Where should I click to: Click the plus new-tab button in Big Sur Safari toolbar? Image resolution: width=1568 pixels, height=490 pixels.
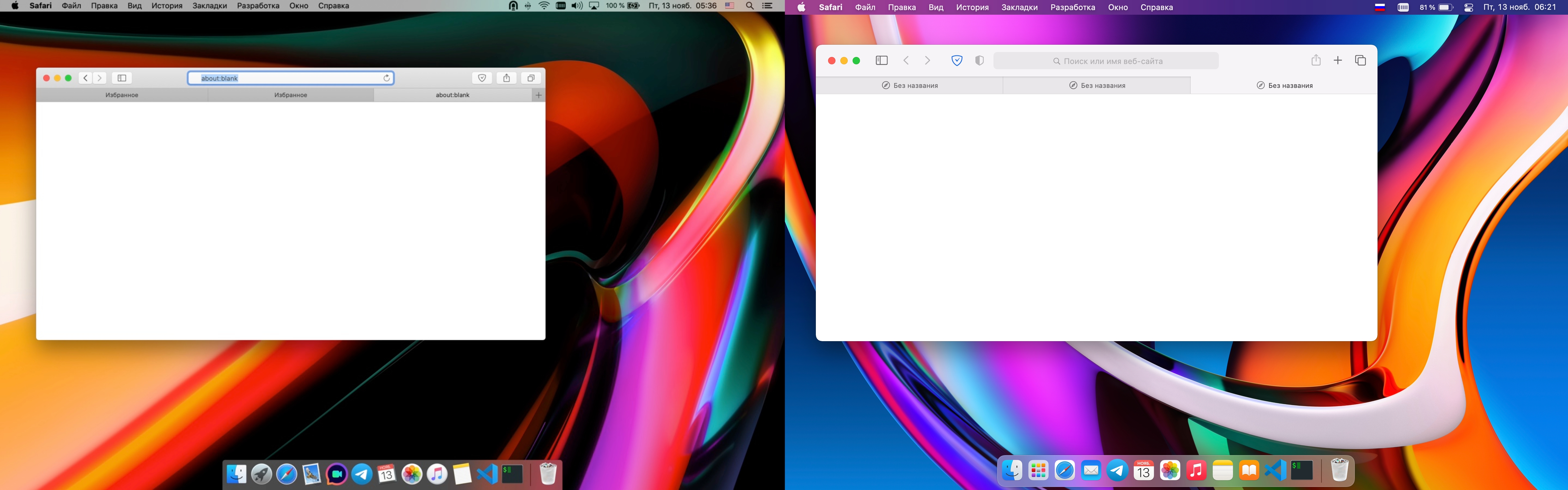coord(1338,60)
